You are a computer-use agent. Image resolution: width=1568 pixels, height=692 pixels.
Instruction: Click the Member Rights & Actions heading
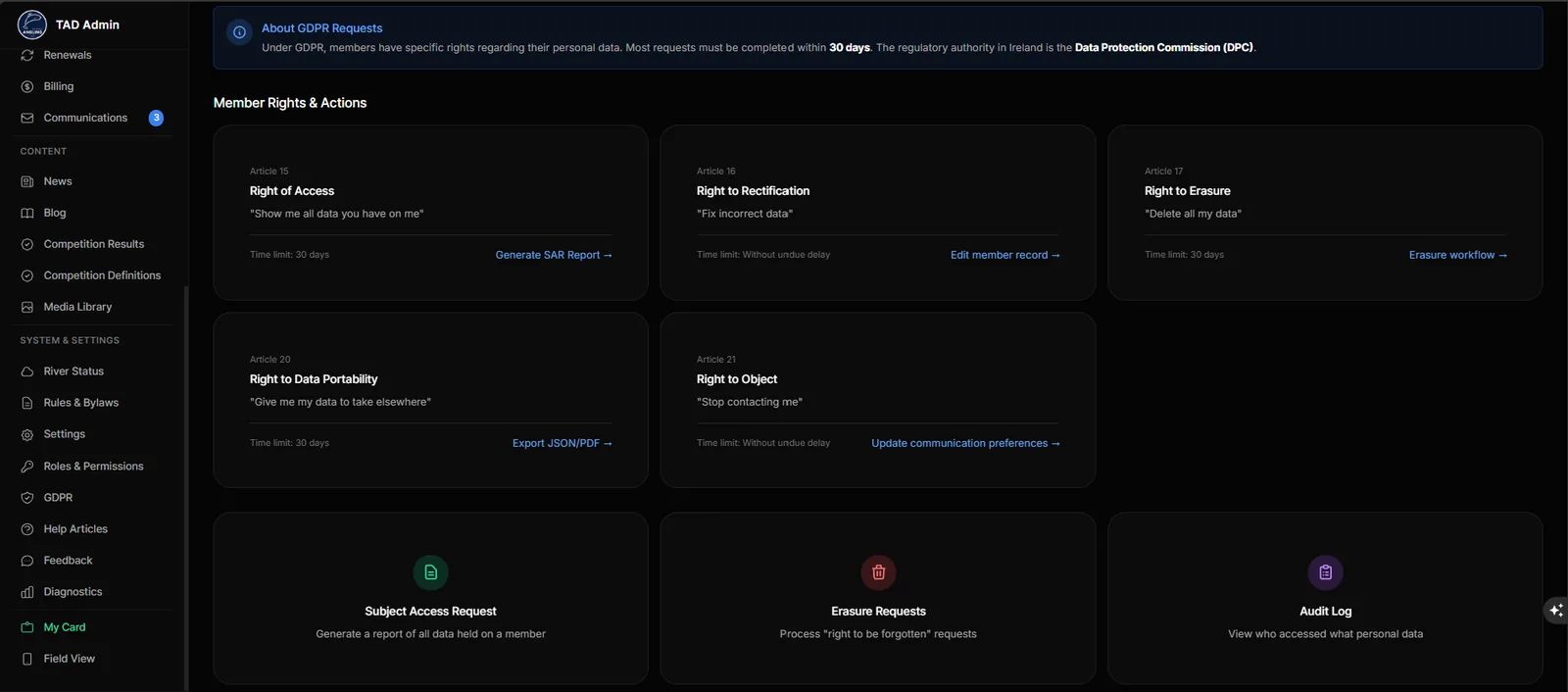(290, 103)
